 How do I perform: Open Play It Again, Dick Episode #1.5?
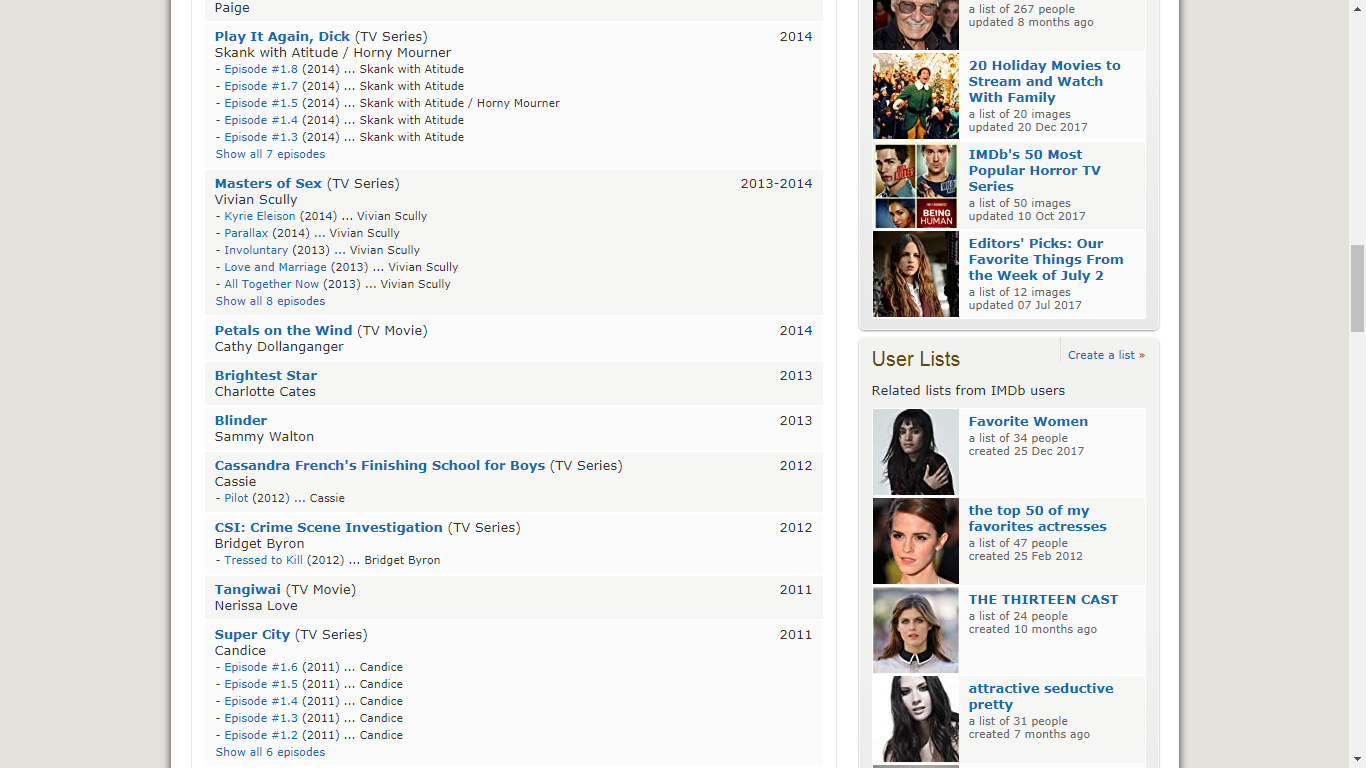pyautogui.click(x=261, y=104)
